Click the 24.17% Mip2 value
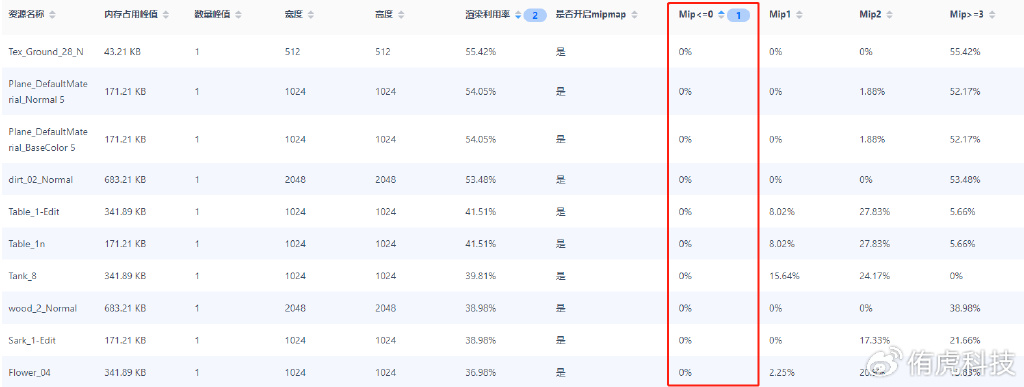Image resolution: width=1024 pixels, height=387 pixels. (x=874, y=276)
